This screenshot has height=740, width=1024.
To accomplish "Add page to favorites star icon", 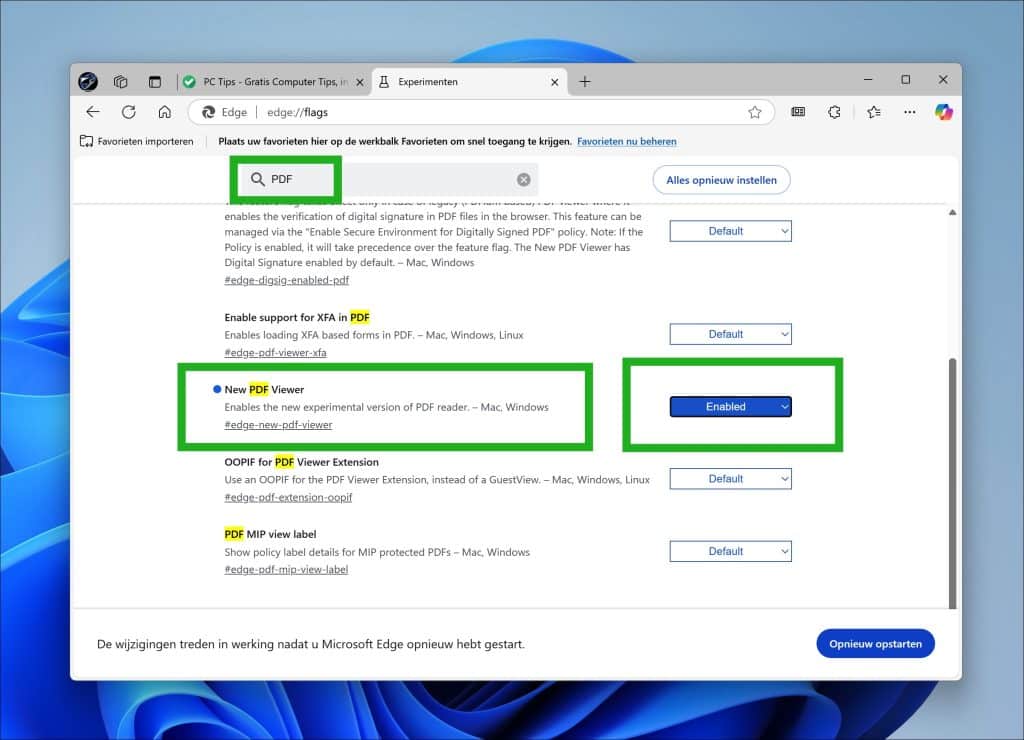I will (x=755, y=112).
